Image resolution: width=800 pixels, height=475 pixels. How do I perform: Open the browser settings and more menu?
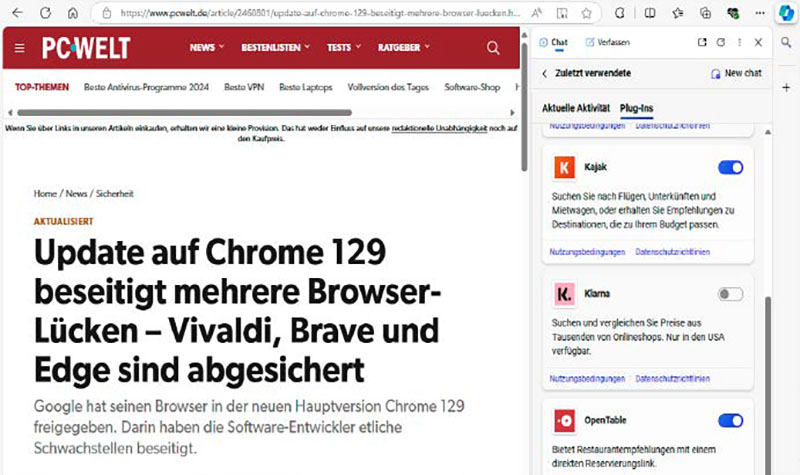pos(760,13)
